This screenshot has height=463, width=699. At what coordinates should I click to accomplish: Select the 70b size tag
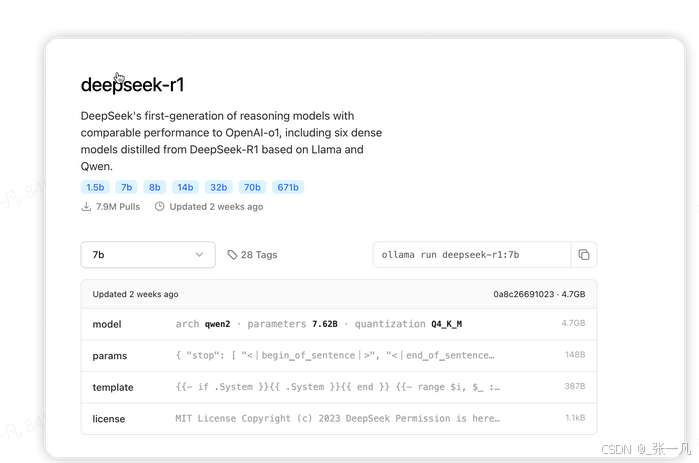[252, 187]
